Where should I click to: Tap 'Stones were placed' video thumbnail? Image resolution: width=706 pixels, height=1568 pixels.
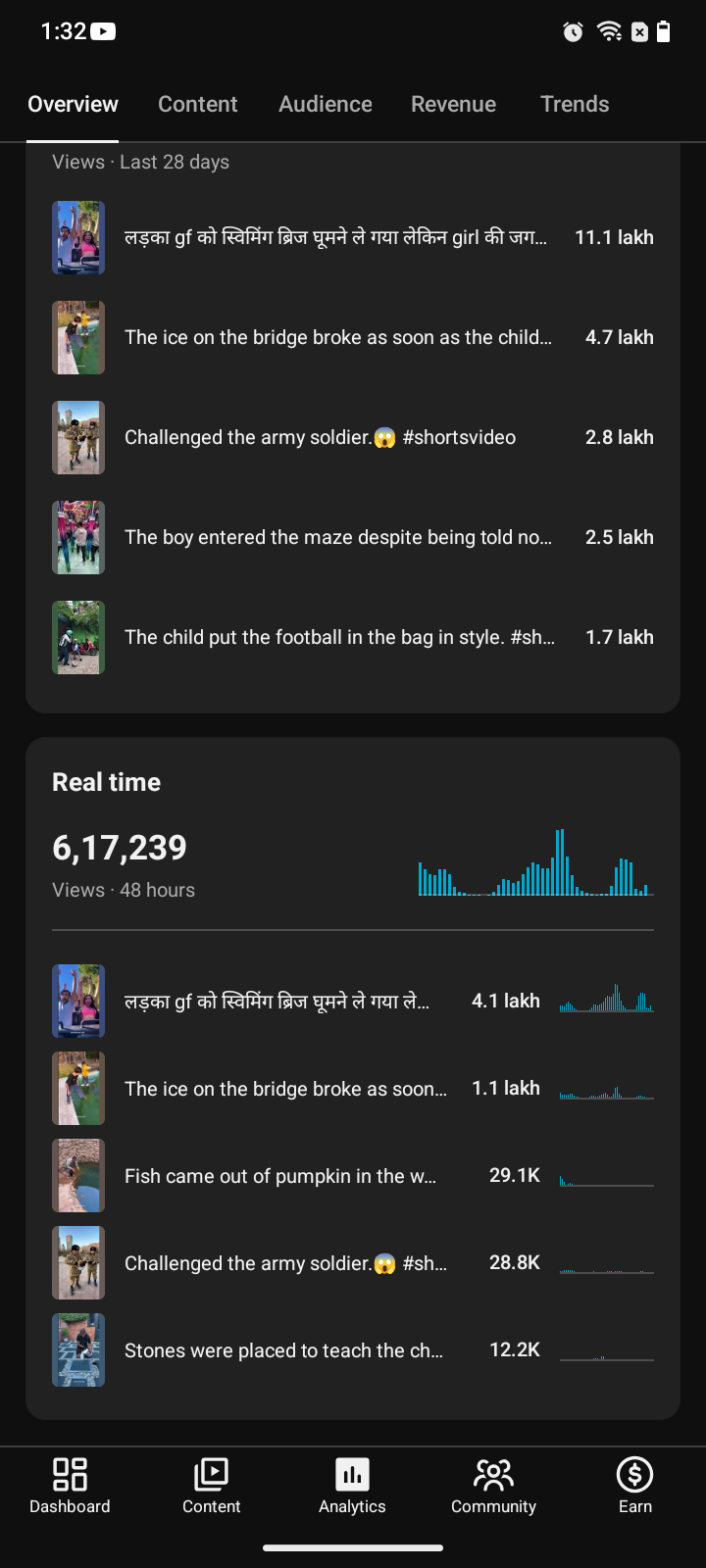(x=78, y=1350)
